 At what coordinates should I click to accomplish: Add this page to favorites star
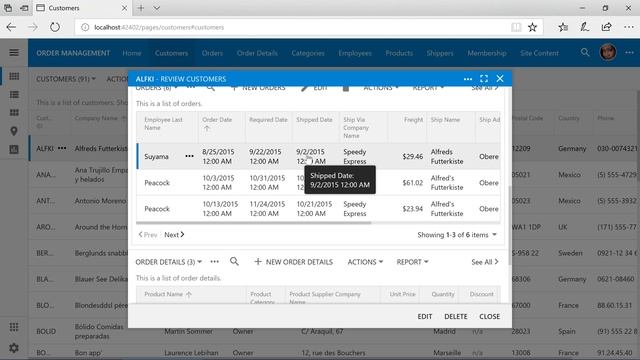point(532,27)
